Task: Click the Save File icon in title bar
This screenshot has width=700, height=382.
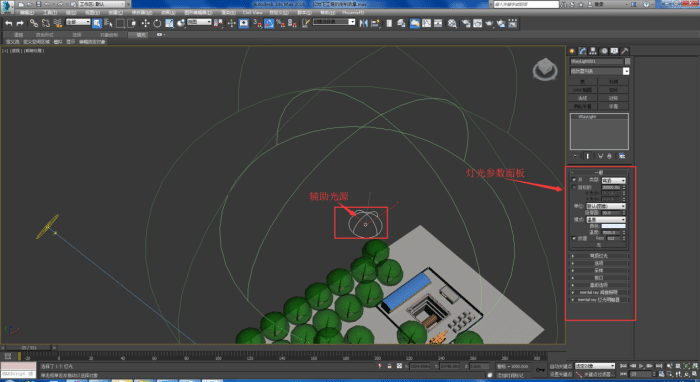Action: click(38, 4)
